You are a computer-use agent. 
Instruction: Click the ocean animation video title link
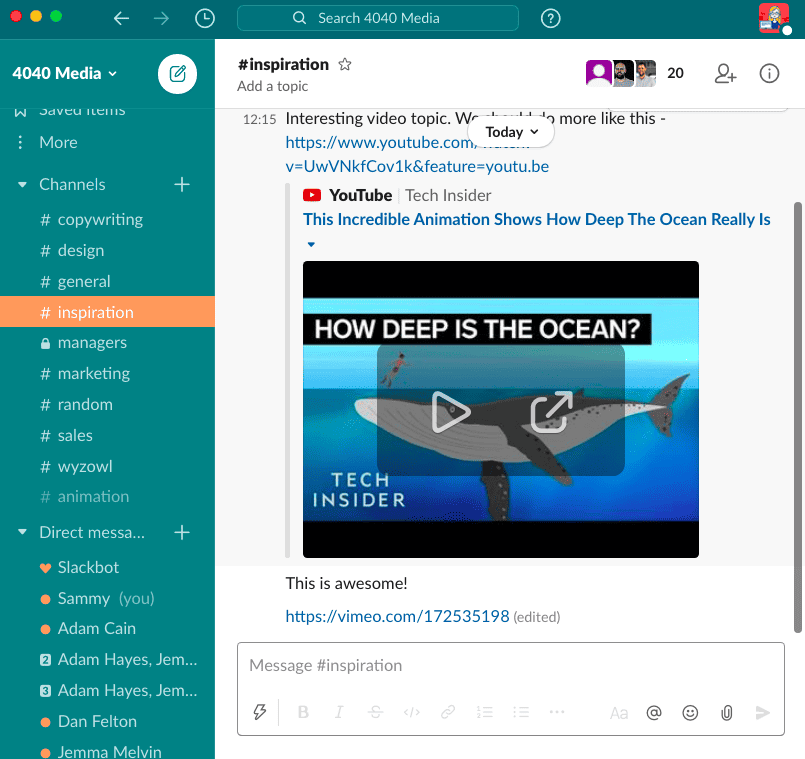coord(536,219)
